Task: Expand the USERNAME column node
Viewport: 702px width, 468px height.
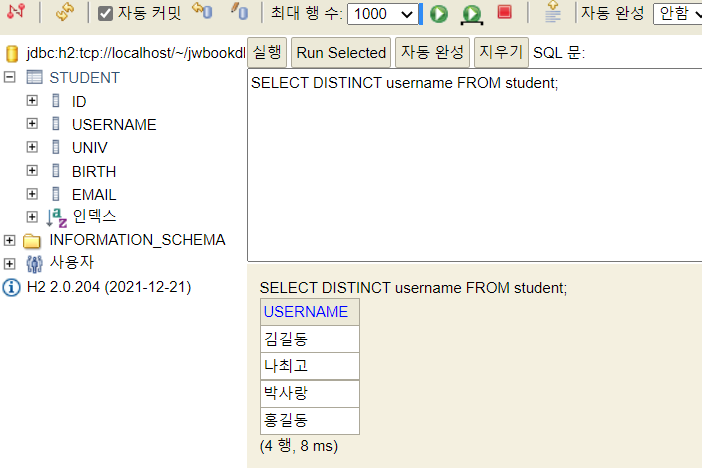Action: pos(32,124)
